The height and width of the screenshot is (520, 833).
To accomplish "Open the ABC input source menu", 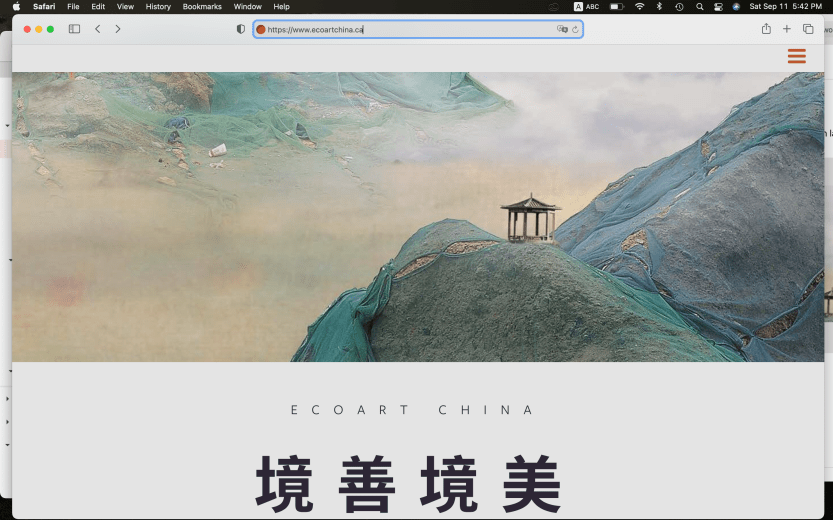I will click(x=587, y=6).
